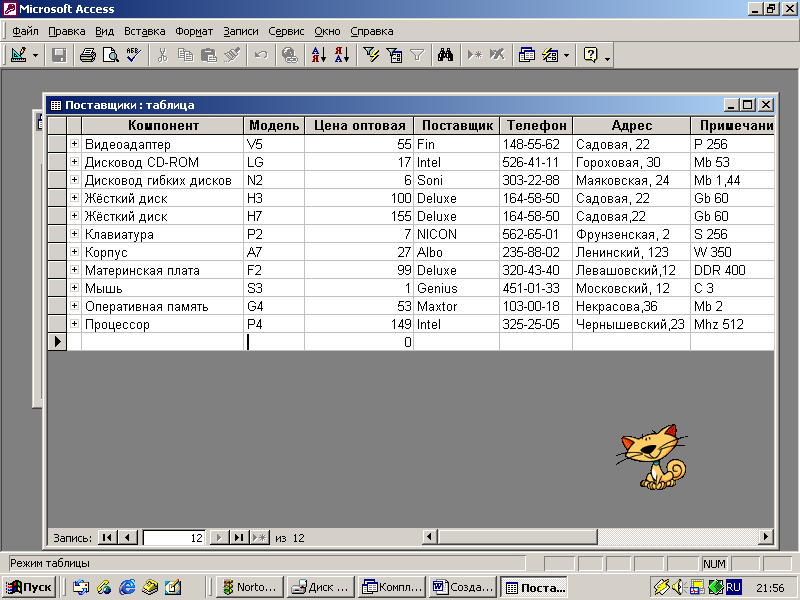Open the Вставка menu
Screen dimensions: 800x600
(145, 31)
